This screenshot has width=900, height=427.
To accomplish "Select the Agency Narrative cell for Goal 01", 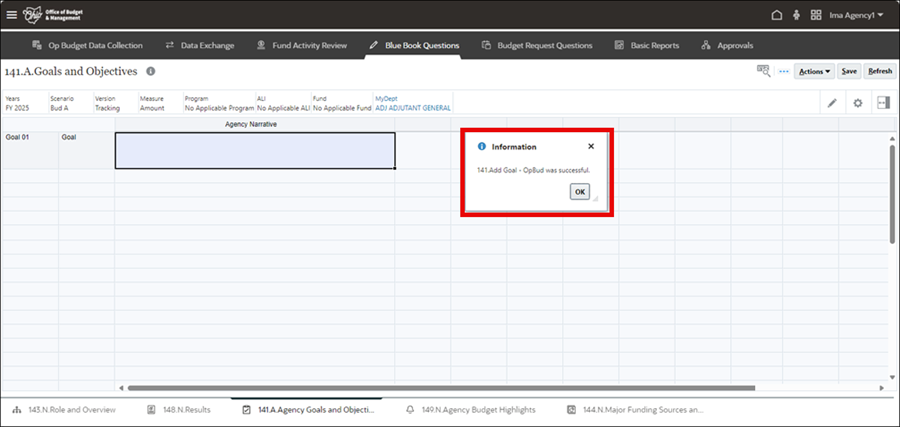I will tap(255, 150).
